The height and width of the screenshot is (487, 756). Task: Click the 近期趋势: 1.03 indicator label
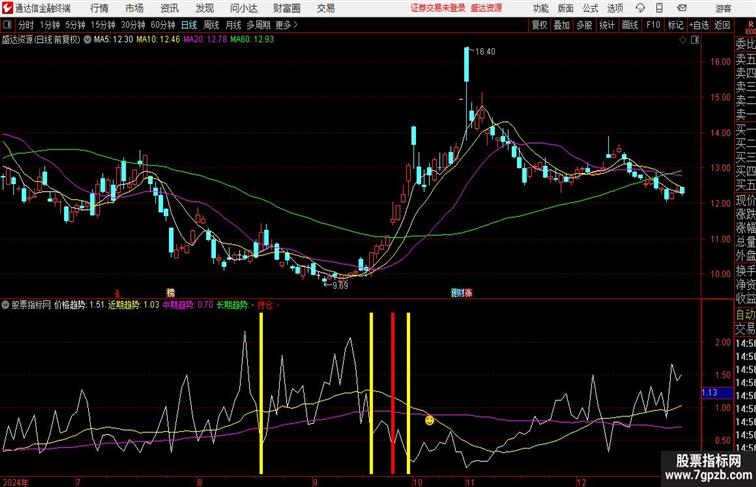(134, 305)
